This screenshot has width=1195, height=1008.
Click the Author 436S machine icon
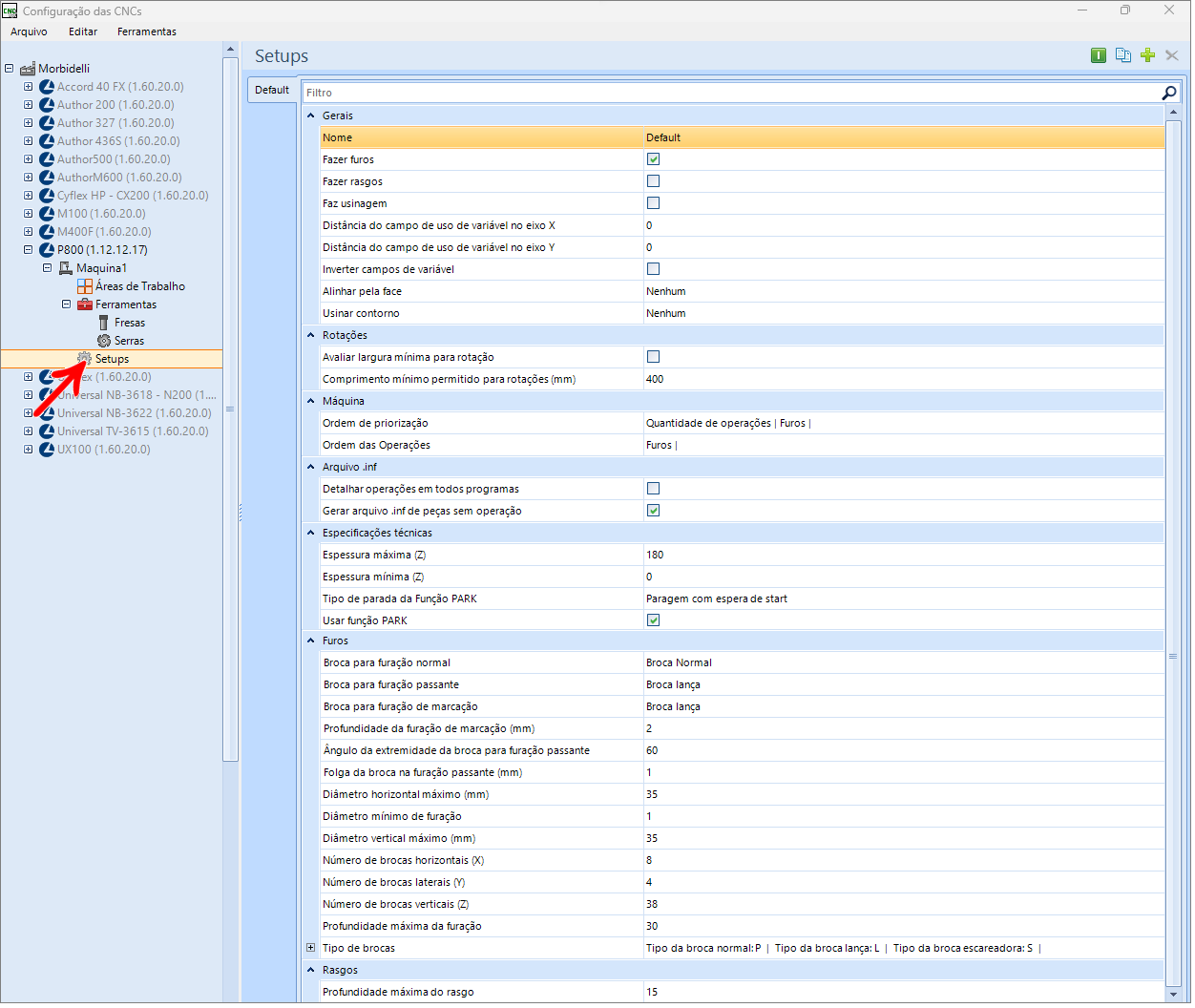tap(47, 141)
